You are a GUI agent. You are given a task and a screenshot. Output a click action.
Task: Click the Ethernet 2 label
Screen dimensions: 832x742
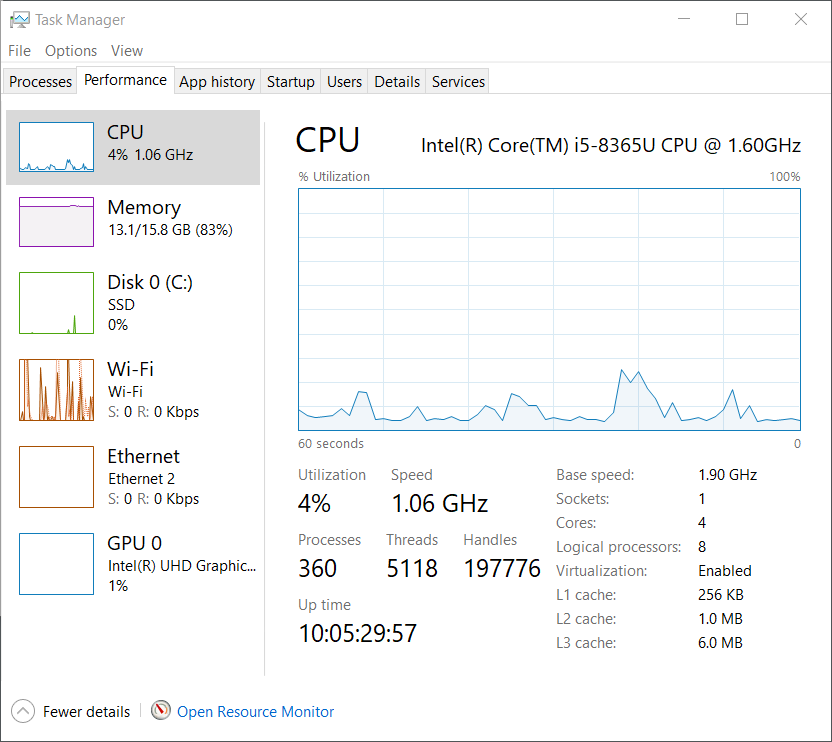142,479
